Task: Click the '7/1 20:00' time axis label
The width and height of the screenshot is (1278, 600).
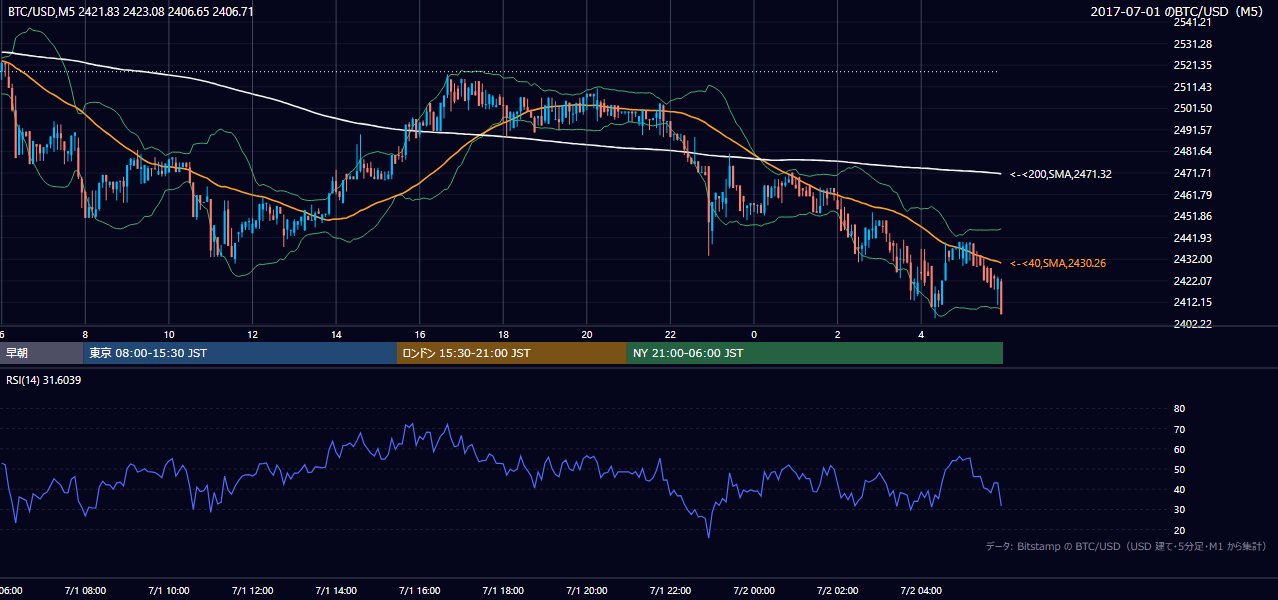Action: pyautogui.click(x=587, y=591)
